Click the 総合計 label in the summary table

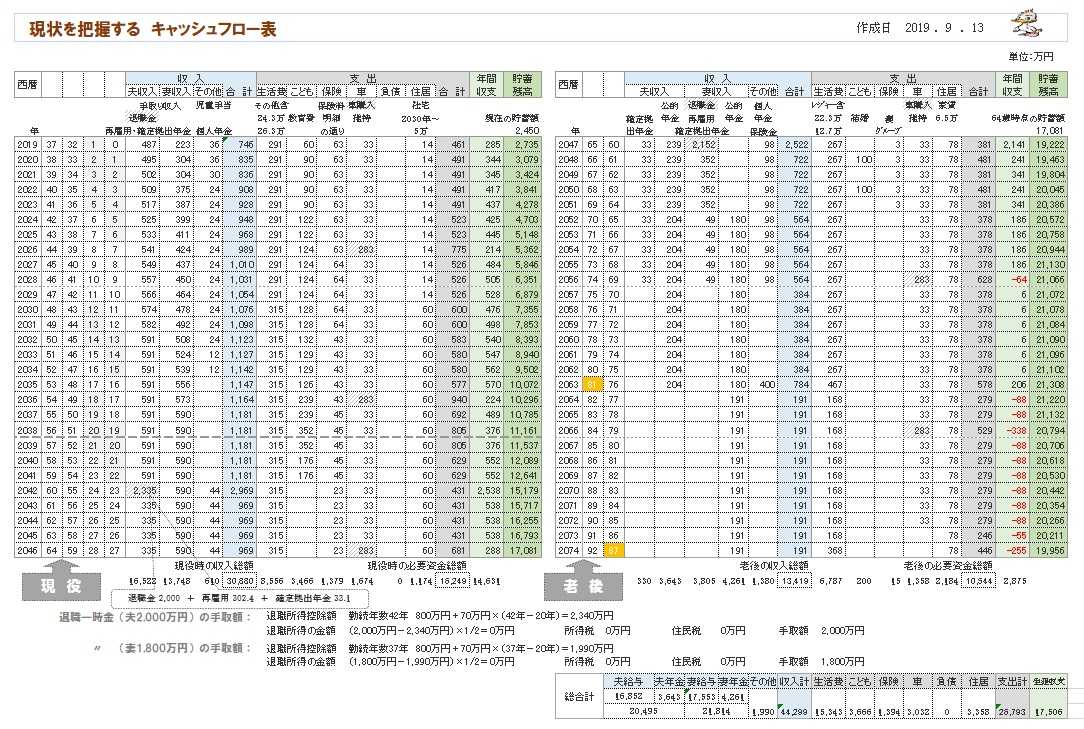[x=581, y=696]
